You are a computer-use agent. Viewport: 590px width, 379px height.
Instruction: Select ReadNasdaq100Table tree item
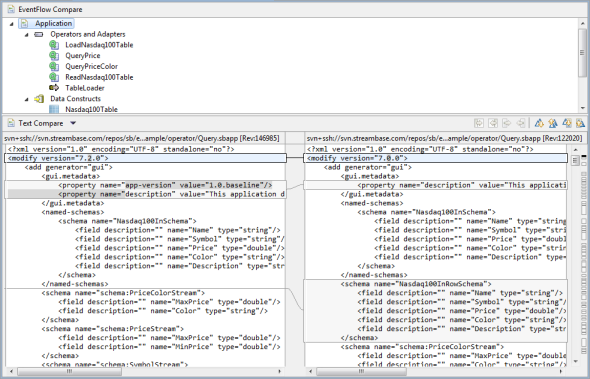(x=99, y=77)
